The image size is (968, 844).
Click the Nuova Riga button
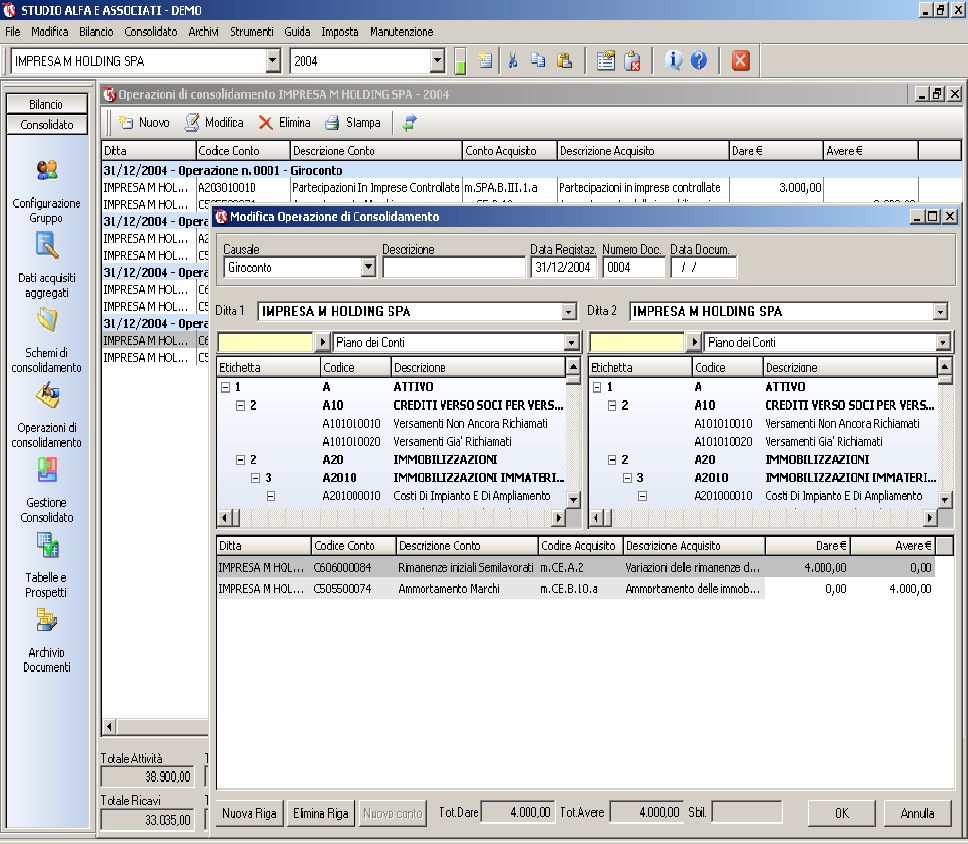pos(249,813)
